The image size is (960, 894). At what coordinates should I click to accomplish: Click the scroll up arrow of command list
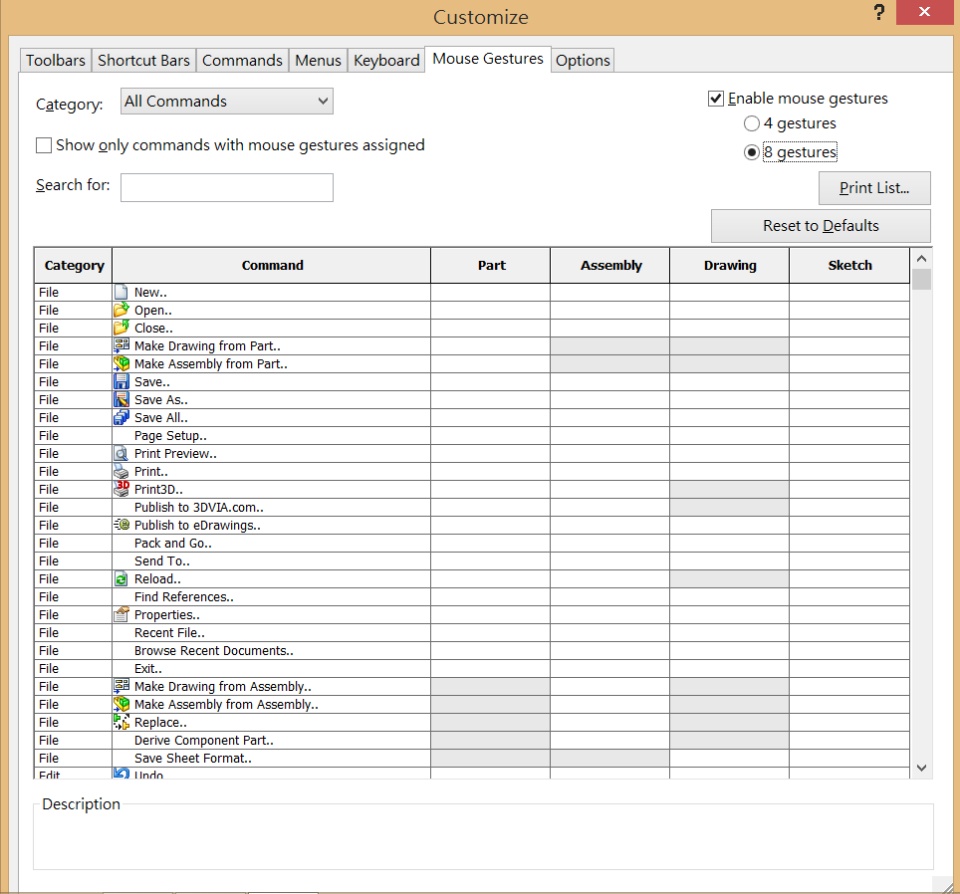click(921, 259)
